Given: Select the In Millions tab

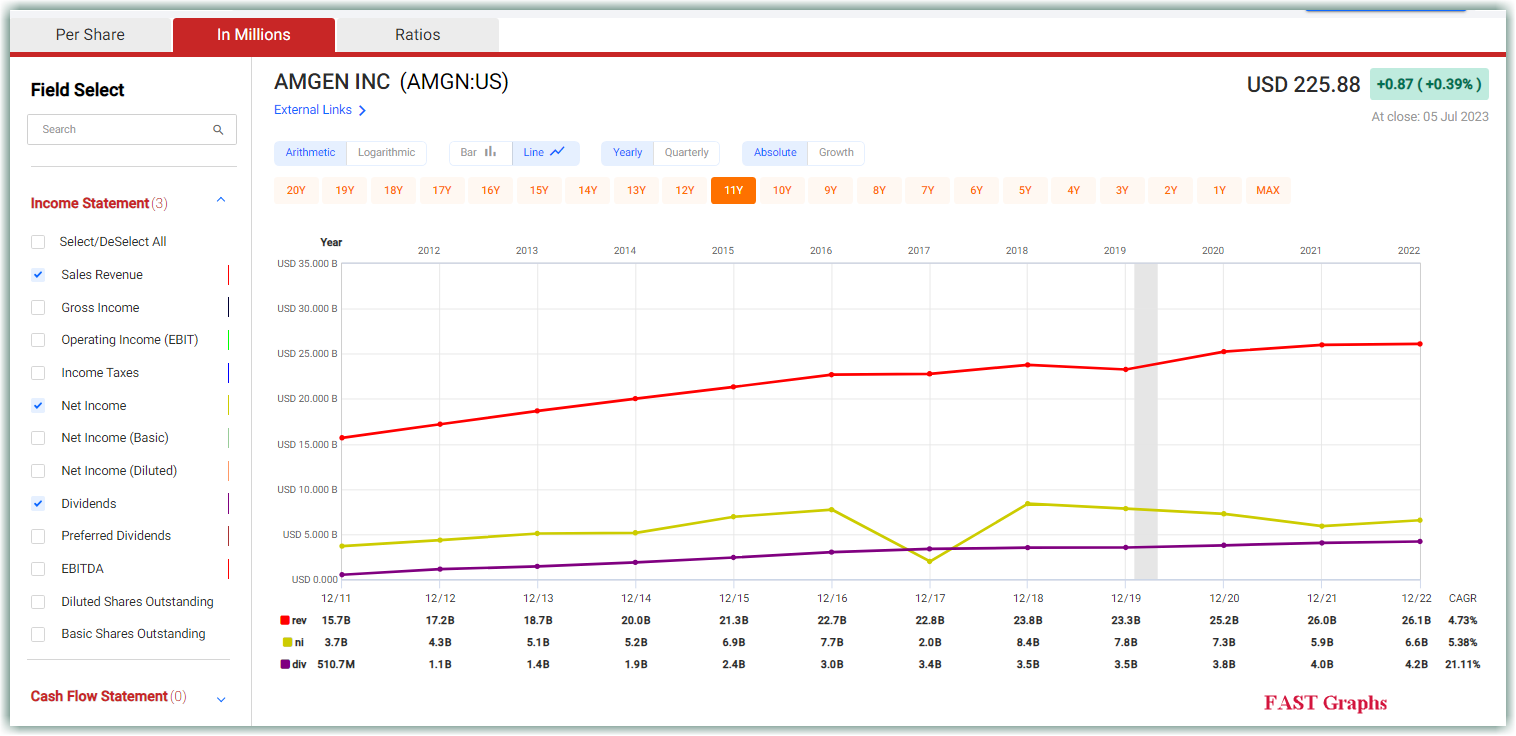Looking at the screenshot, I should [x=254, y=35].
